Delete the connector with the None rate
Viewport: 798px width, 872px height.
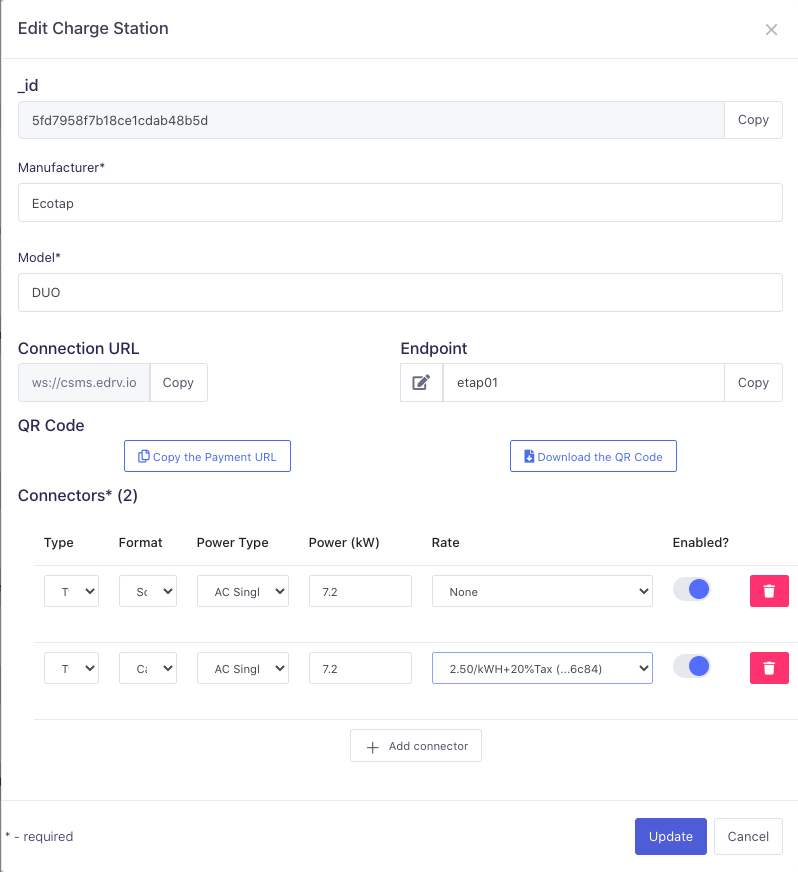coord(769,591)
